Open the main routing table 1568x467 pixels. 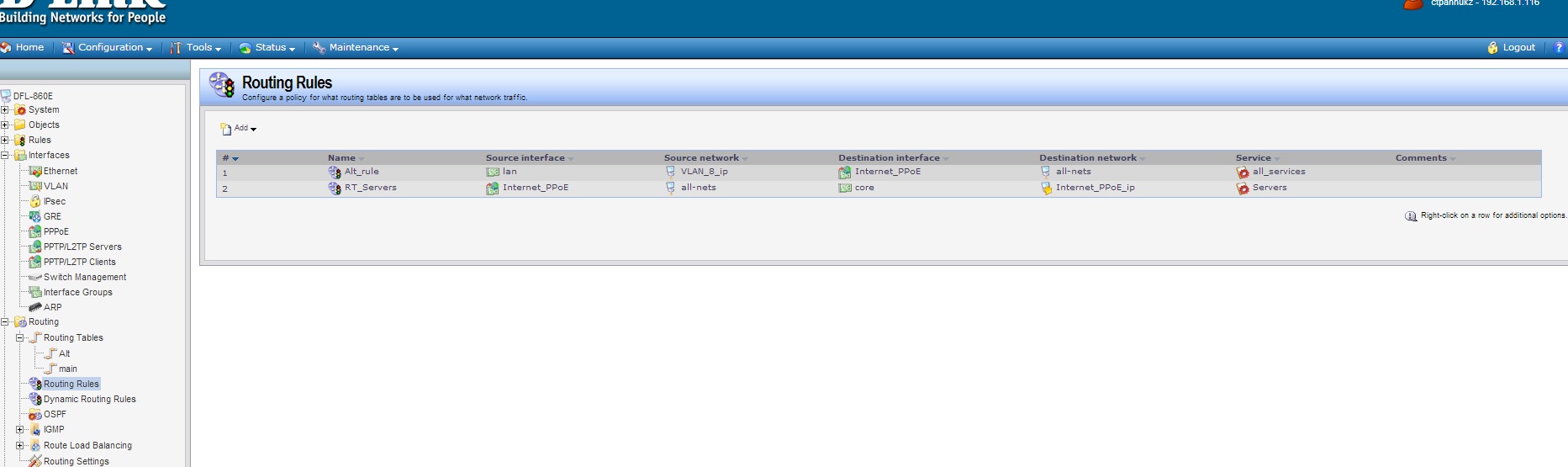[68, 369]
